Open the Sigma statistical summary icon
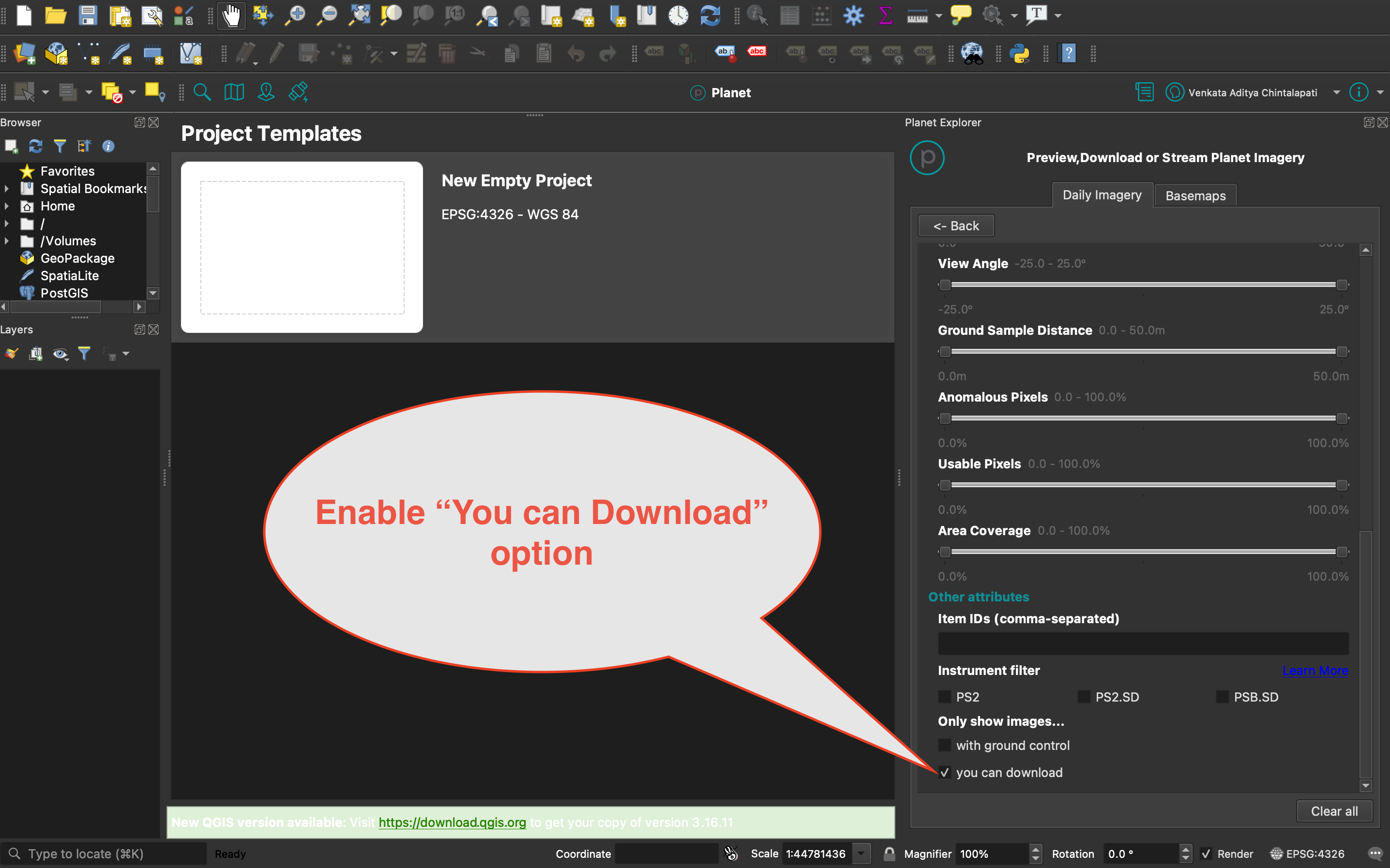Viewport: 1390px width, 868px height. point(885,15)
